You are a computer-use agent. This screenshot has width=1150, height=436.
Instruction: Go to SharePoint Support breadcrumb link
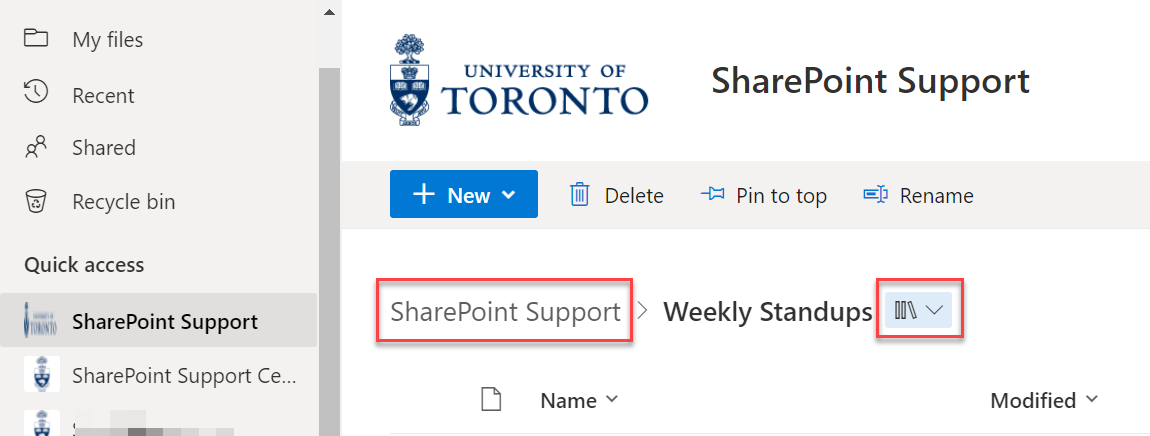point(505,312)
